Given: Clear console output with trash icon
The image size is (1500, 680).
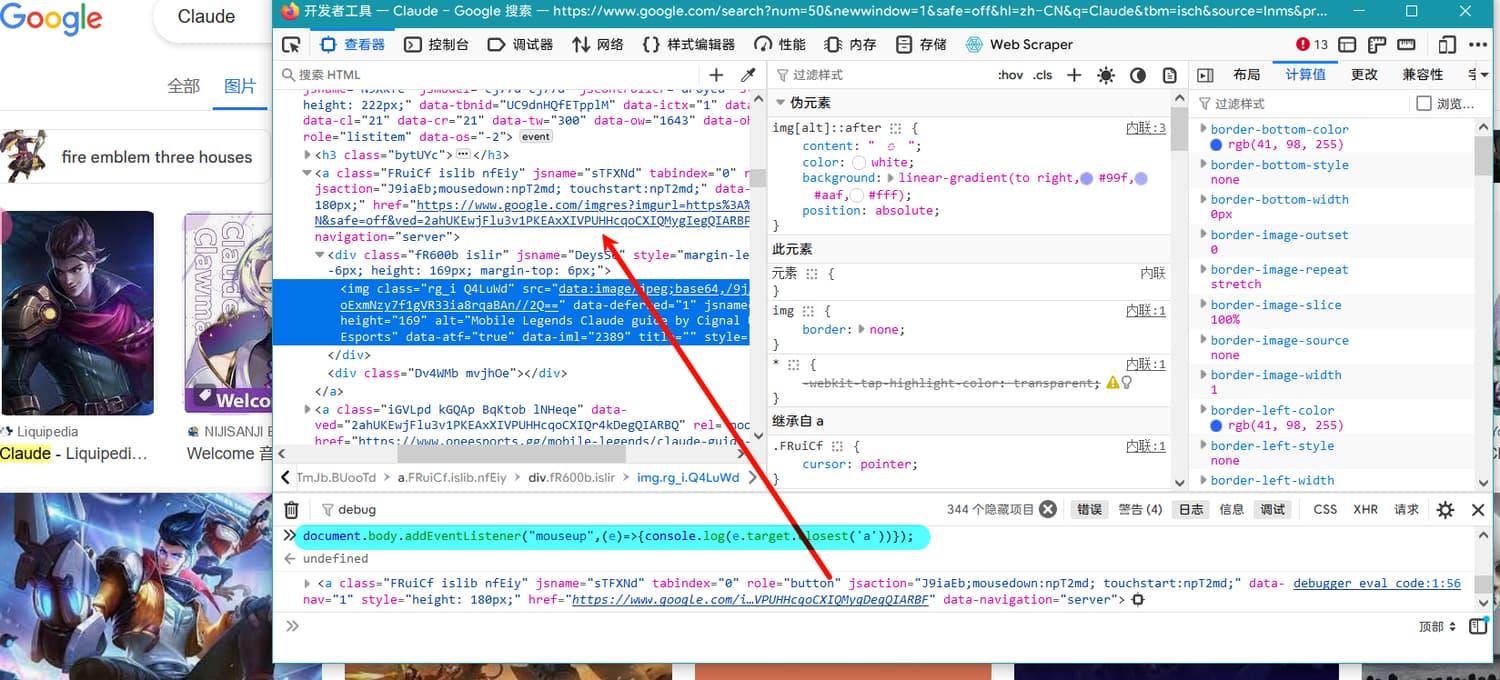Looking at the screenshot, I should click(291, 510).
